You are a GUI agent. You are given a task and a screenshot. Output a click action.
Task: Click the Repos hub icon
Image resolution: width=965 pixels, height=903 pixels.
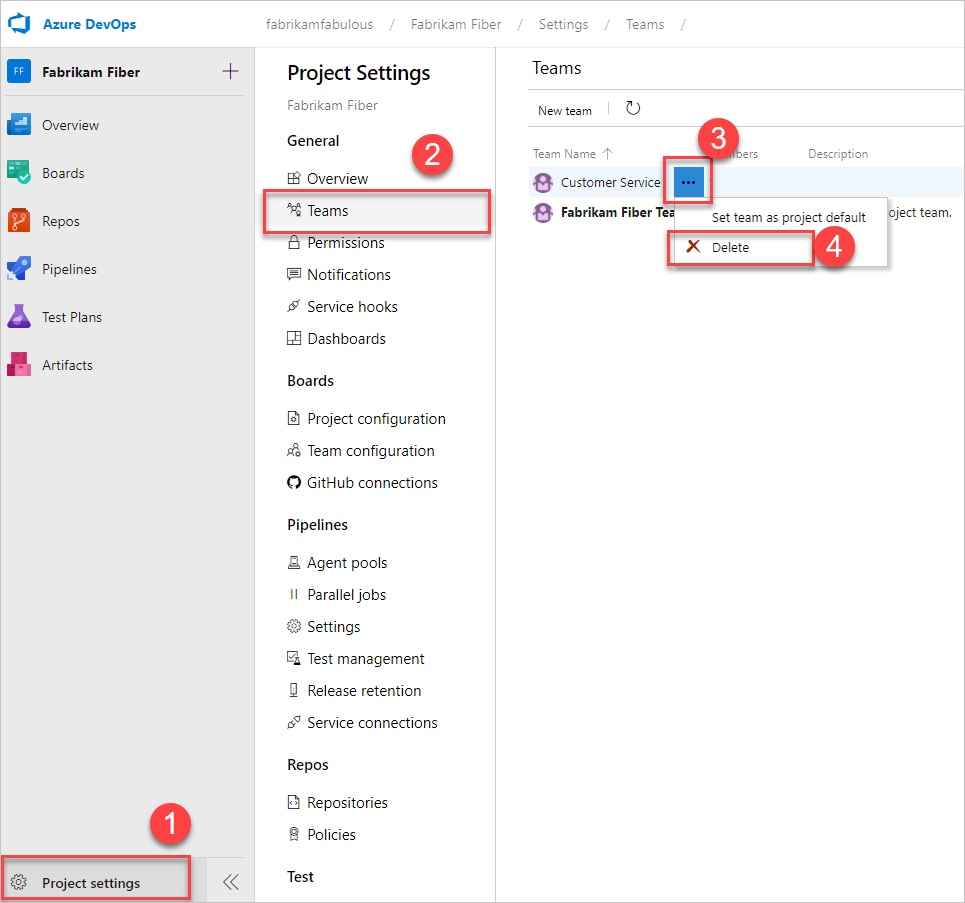[18, 221]
